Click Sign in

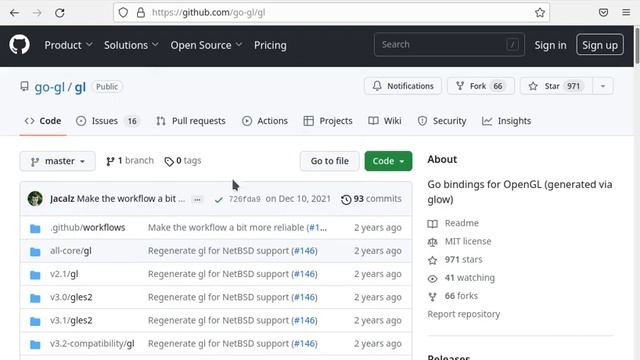pos(550,45)
